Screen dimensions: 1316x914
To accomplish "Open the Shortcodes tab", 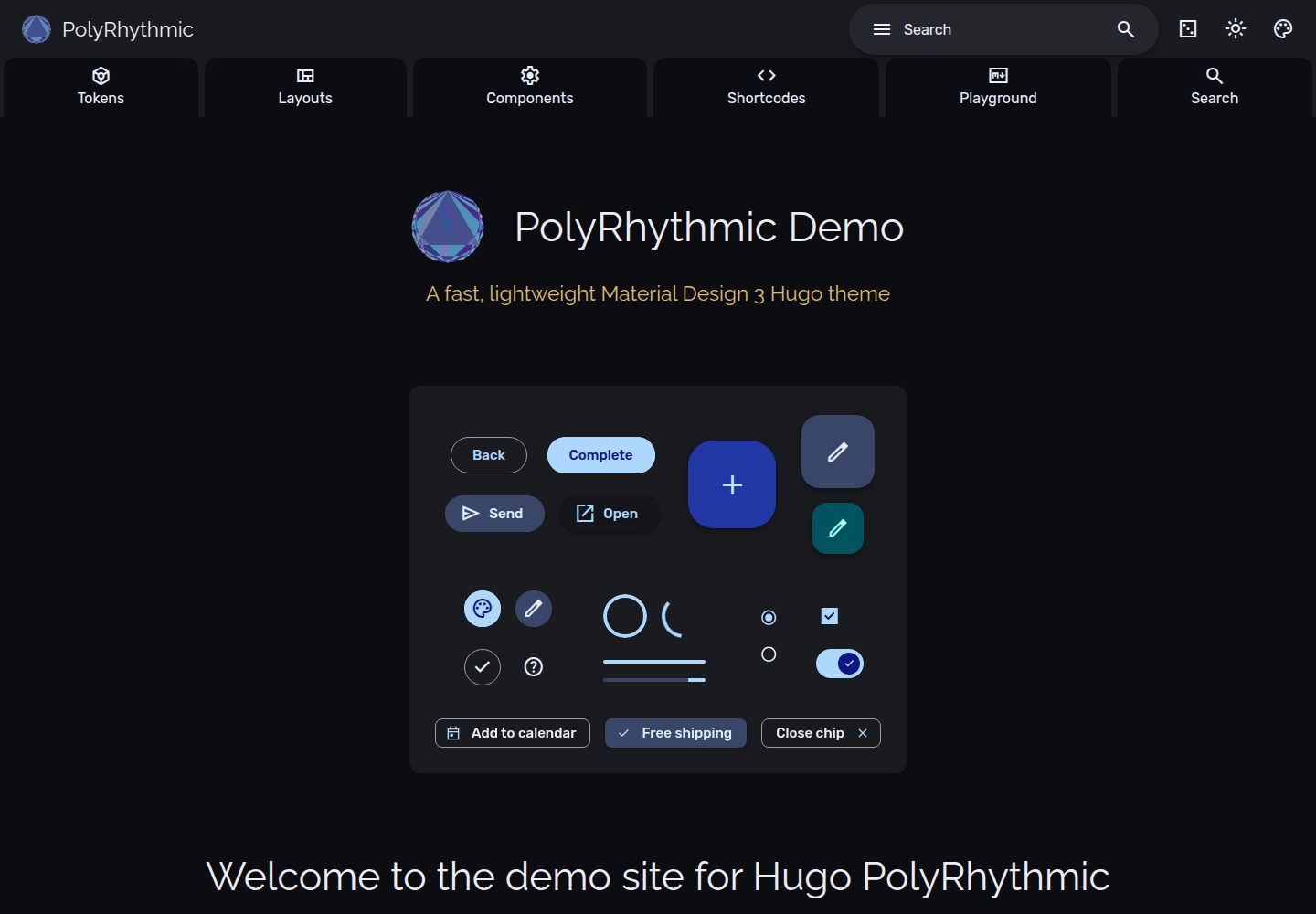I will coord(767,88).
